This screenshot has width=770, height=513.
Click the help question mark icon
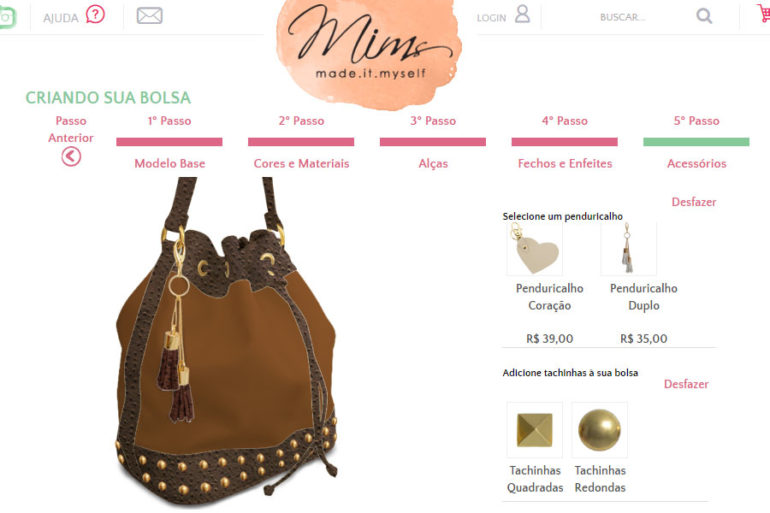(95, 15)
